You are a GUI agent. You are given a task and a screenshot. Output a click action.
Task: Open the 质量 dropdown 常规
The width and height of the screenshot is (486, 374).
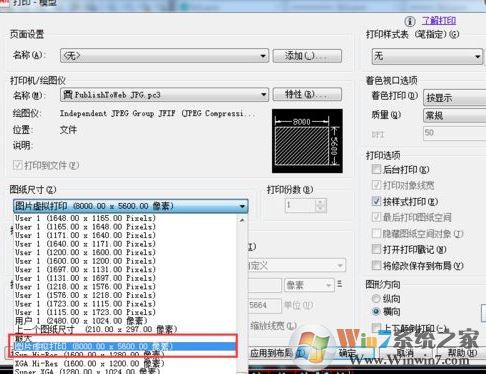coord(455,115)
